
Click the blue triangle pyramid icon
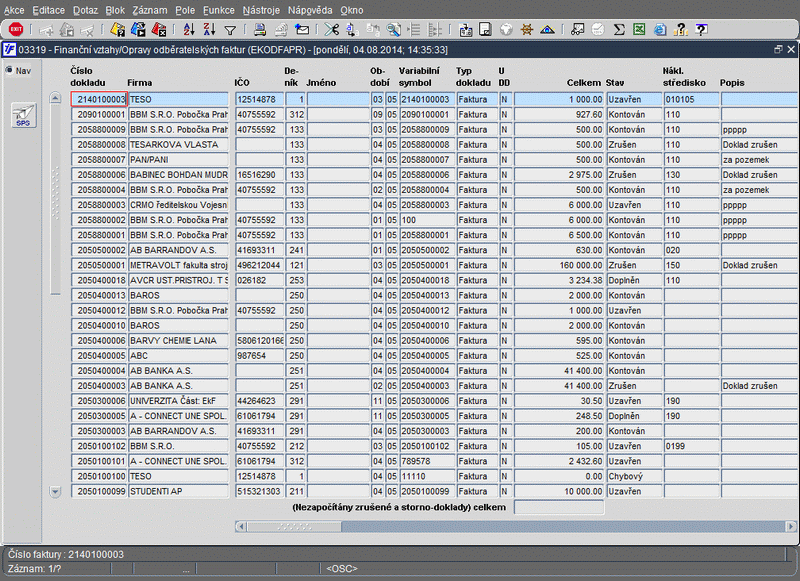tap(547, 30)
